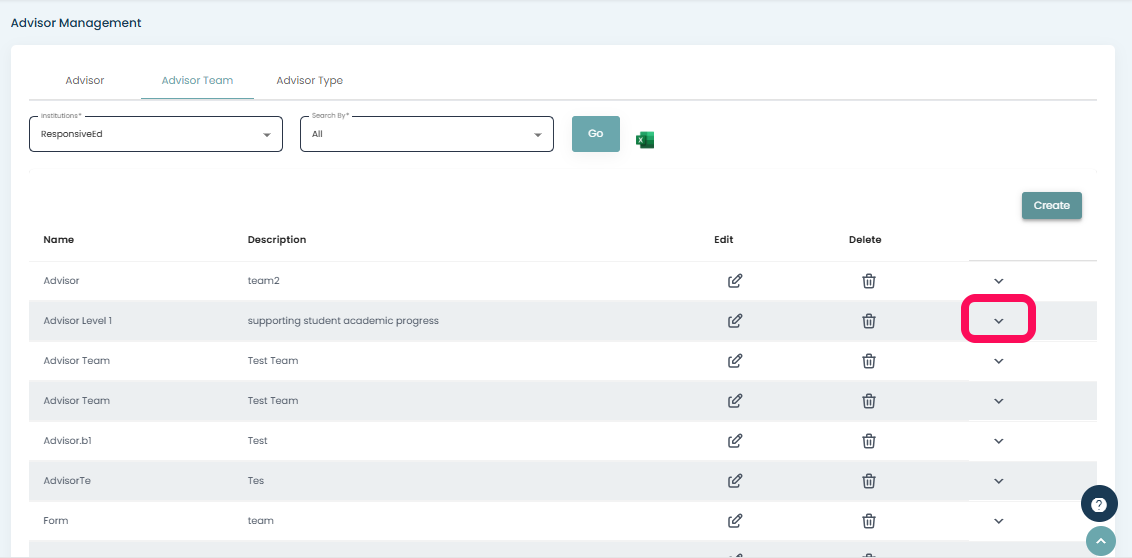1132x558 pixels.
Task: Open the Search By dropdown
Action: 427,134
